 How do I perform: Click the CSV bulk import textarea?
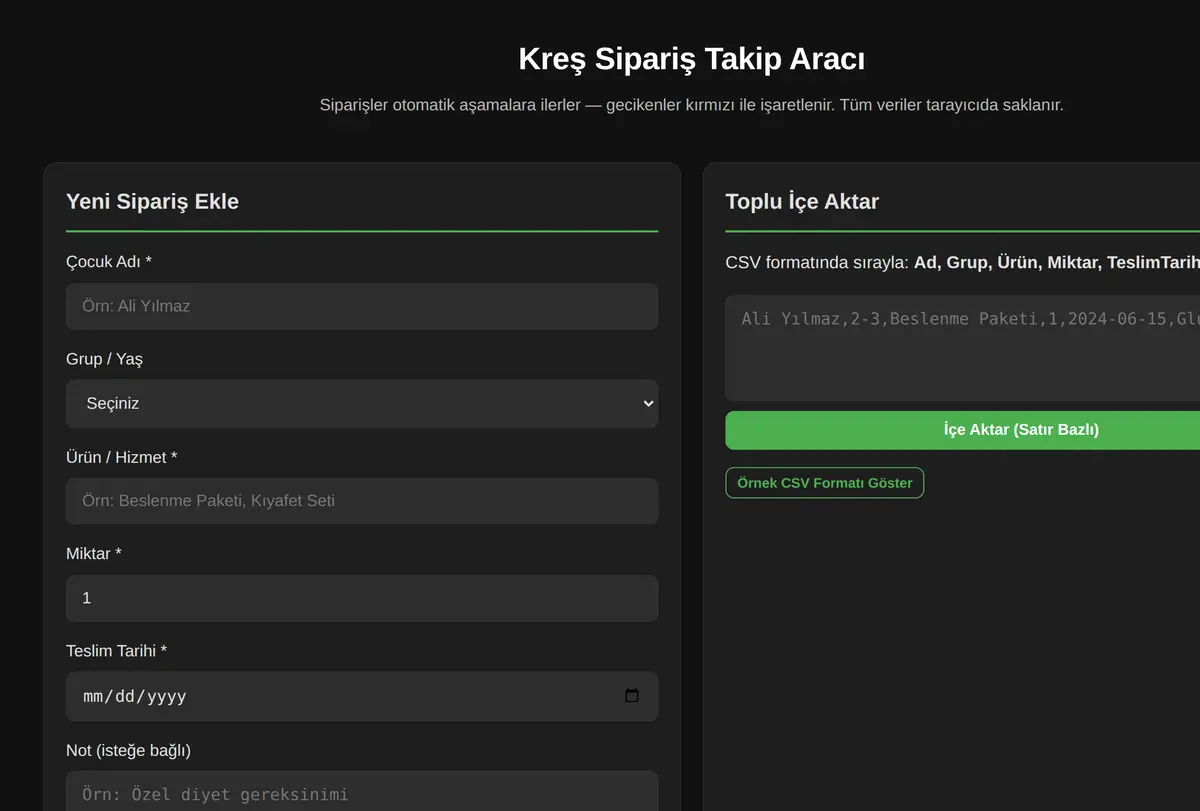tap(962, 348)
